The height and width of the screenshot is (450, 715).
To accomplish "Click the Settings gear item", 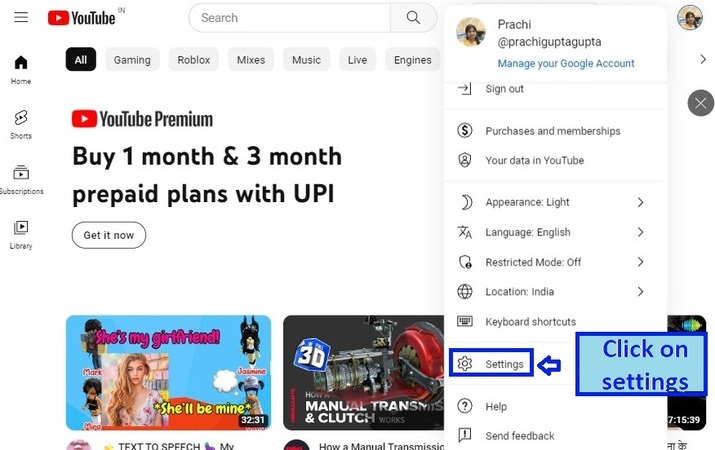I will pyautogui.click(x=491, y=363).
